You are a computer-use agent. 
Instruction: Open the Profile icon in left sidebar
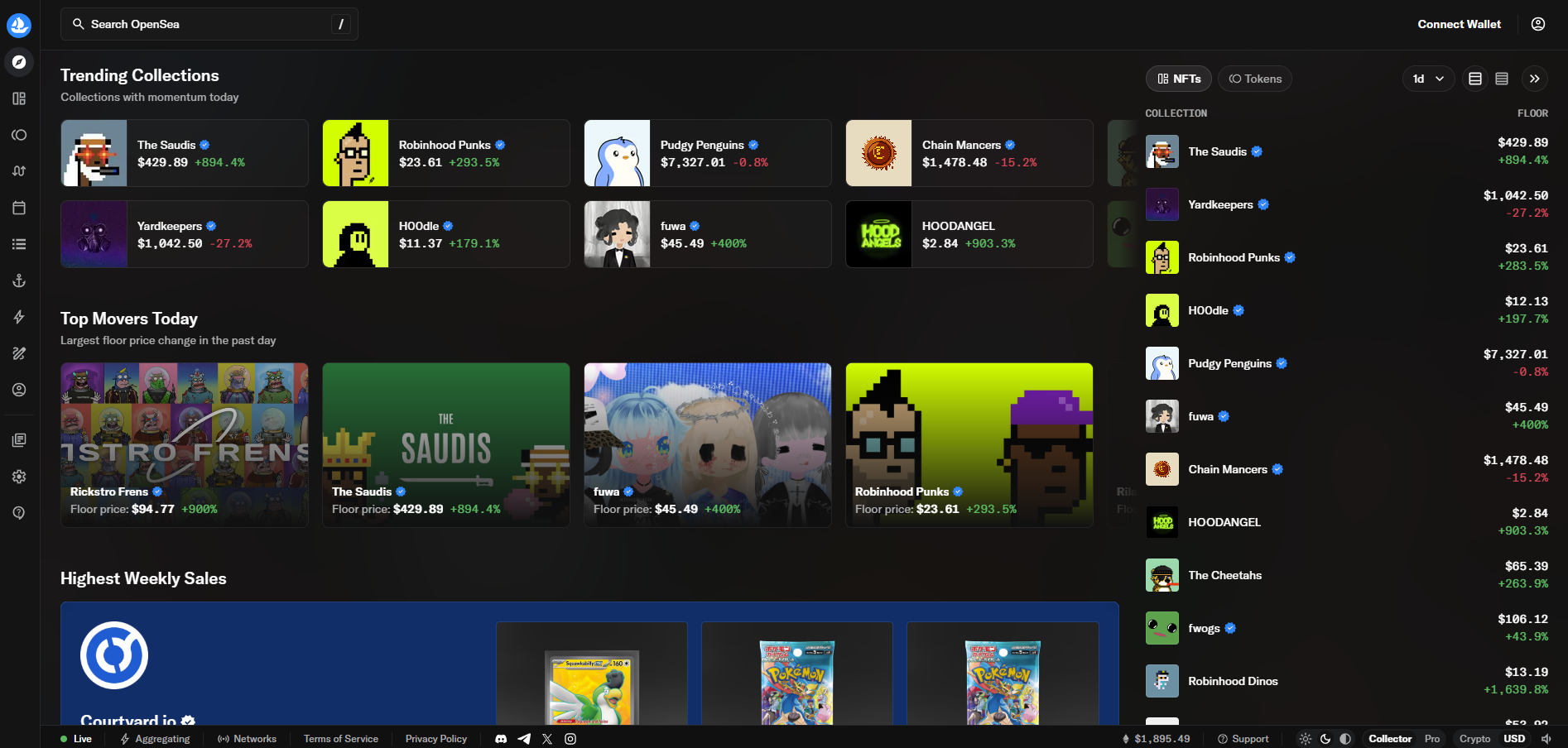19,390
